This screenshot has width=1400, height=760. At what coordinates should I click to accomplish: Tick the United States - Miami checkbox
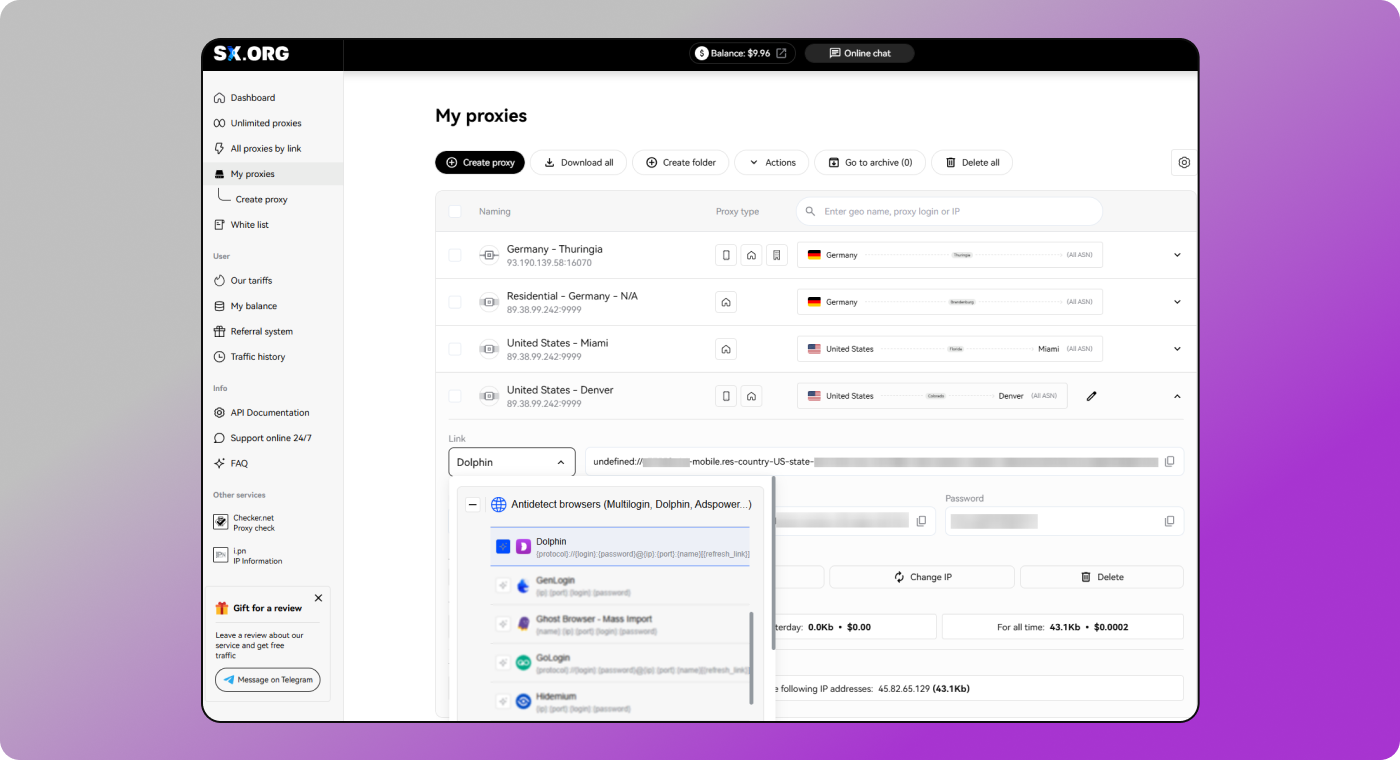(x=455, y=349)
